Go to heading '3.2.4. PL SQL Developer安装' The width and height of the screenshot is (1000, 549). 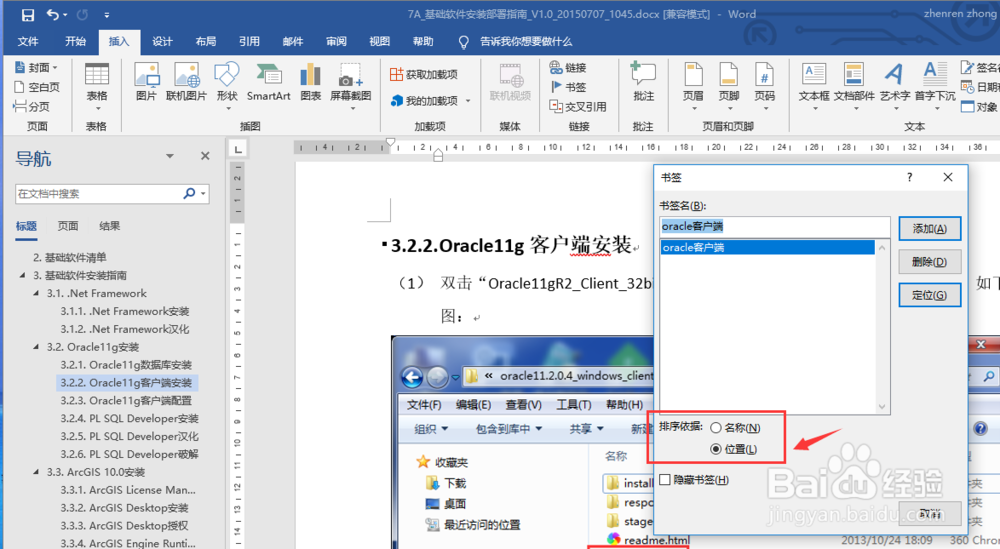point(129,418)
